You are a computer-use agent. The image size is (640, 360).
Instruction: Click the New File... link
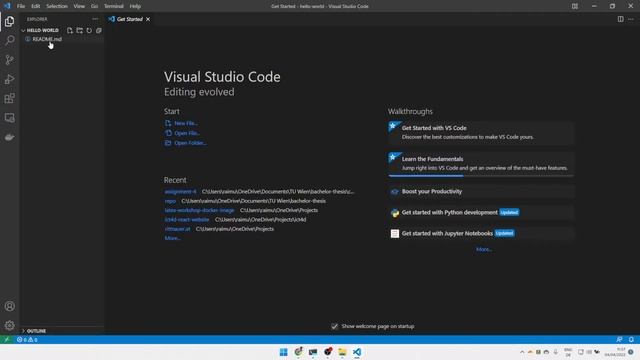[186, 123]
